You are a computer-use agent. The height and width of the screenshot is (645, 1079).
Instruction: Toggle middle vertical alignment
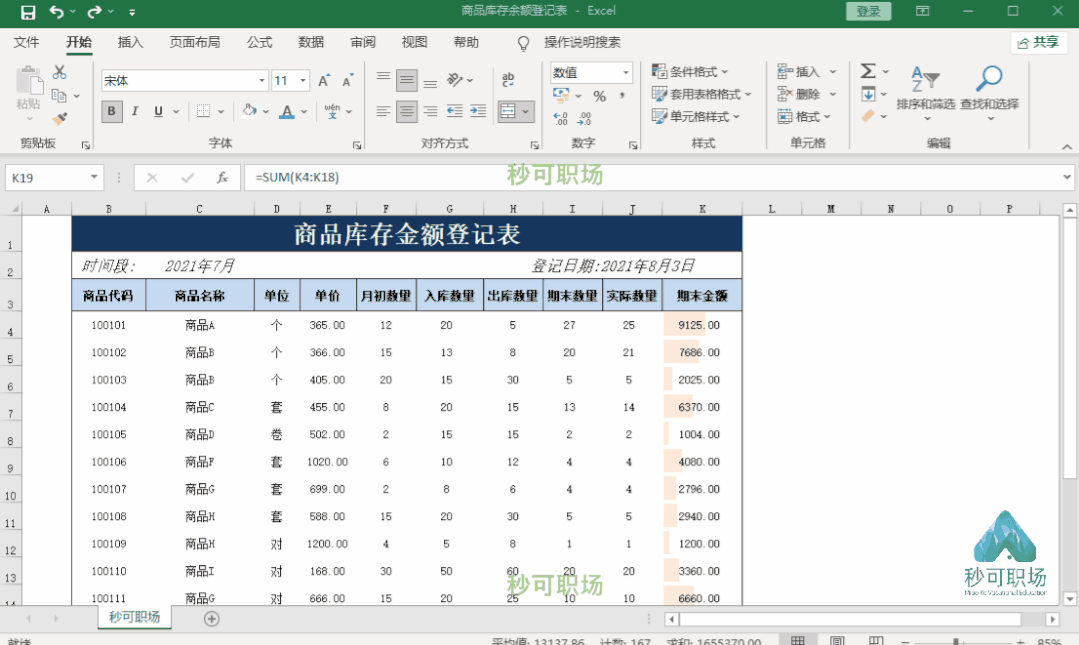[407, 81]
